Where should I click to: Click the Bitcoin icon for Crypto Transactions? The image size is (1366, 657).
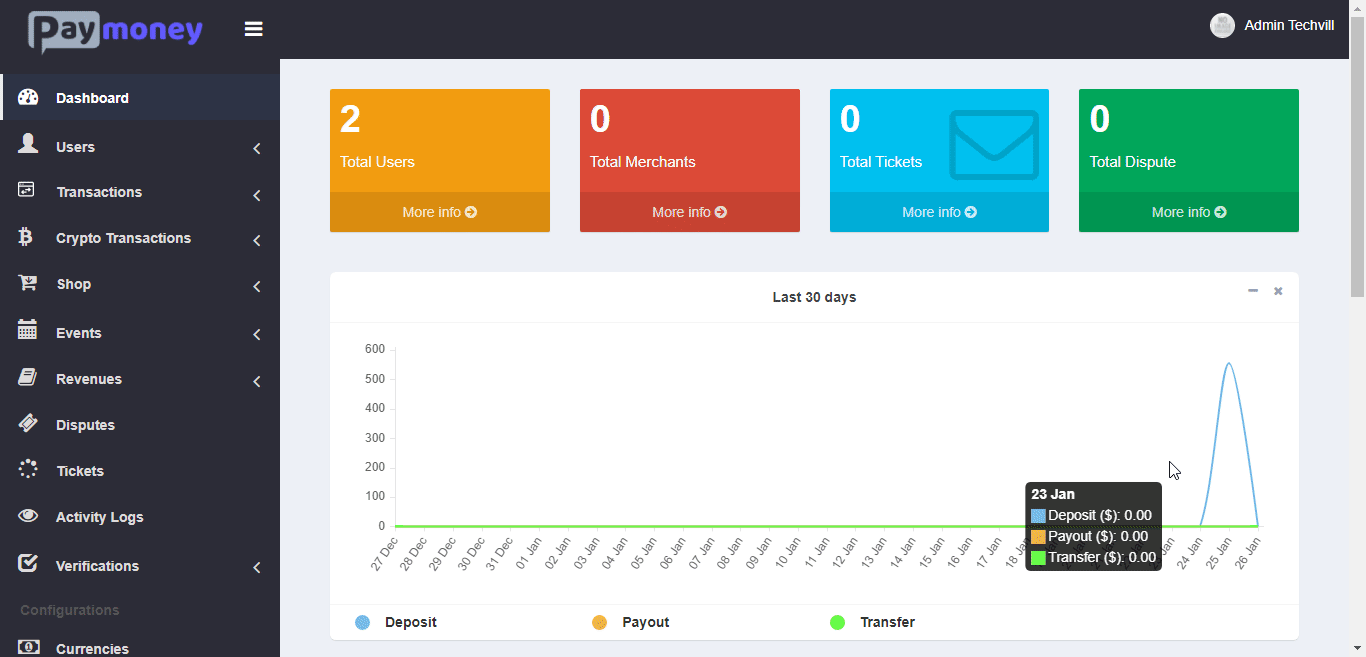(x=27, y=237)
